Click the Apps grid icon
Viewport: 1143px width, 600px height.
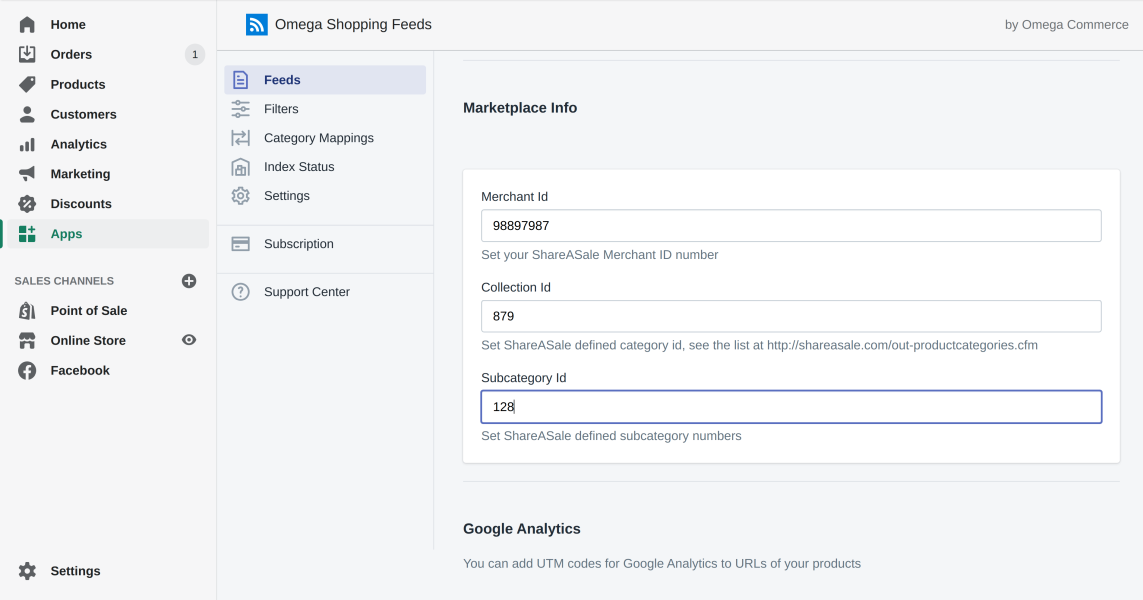click(27, 234)
